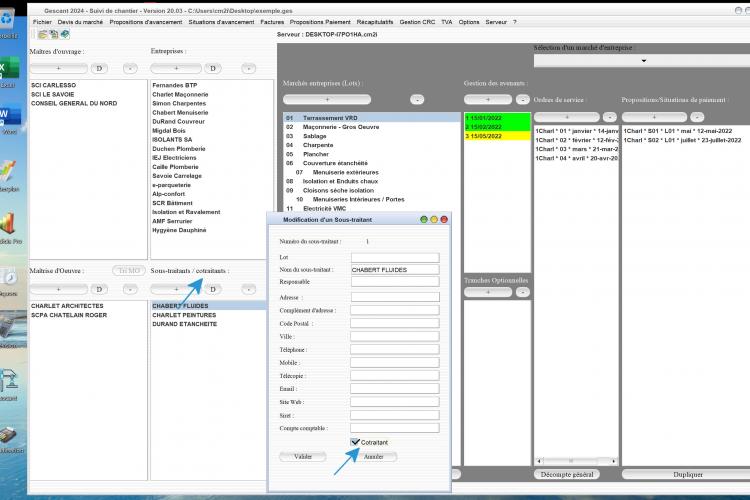750x500 pixels.
Task: Add a Maîtrise d'Oeuvre with the + button
Action: [x=58, y=289]
